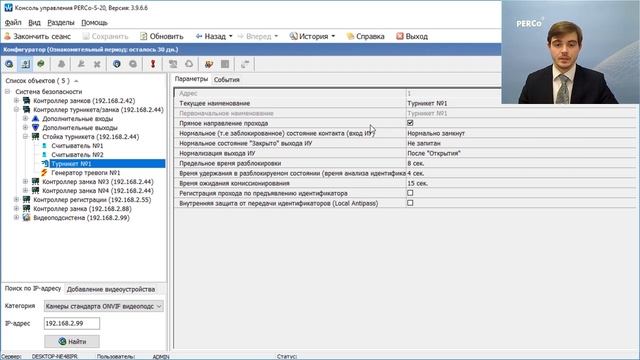Screen dimensions: 640x360
Task: Click the red exclamation mark toolbar icon
Action: tap(153, 64)
